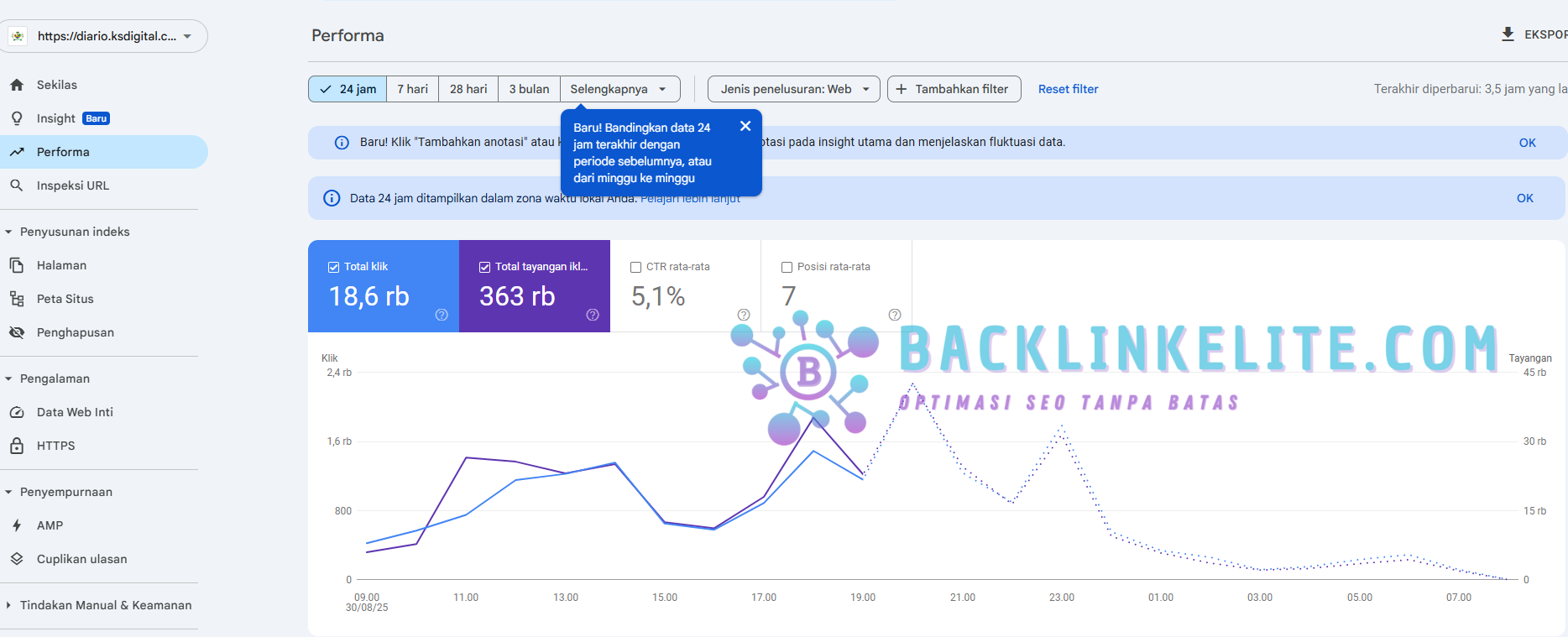Screen dimensions: 1568x637
Task: Collapse the Penyusunan indeks section
Action: (x=8, y=232)
